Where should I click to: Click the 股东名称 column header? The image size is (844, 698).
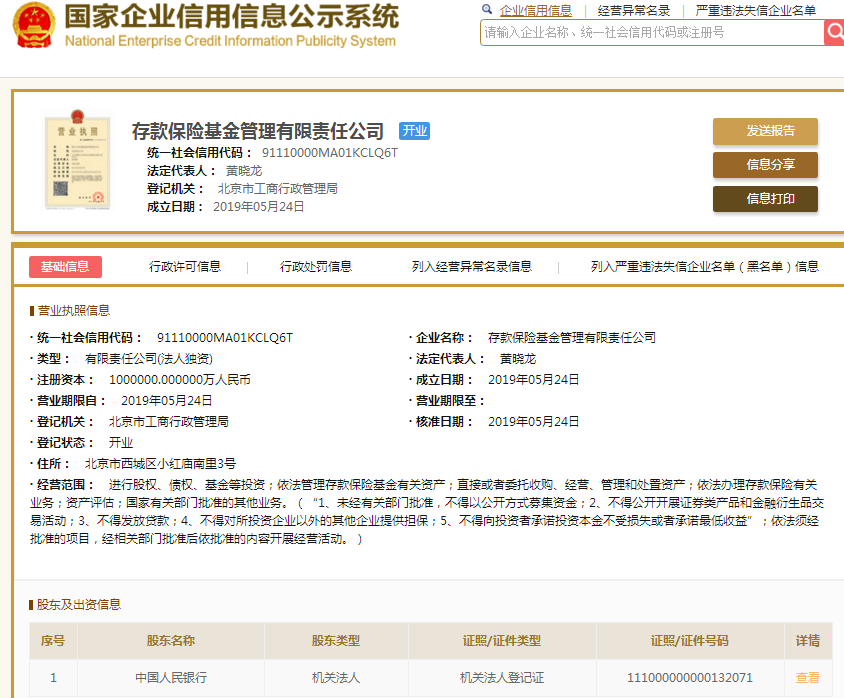point(171,641)
